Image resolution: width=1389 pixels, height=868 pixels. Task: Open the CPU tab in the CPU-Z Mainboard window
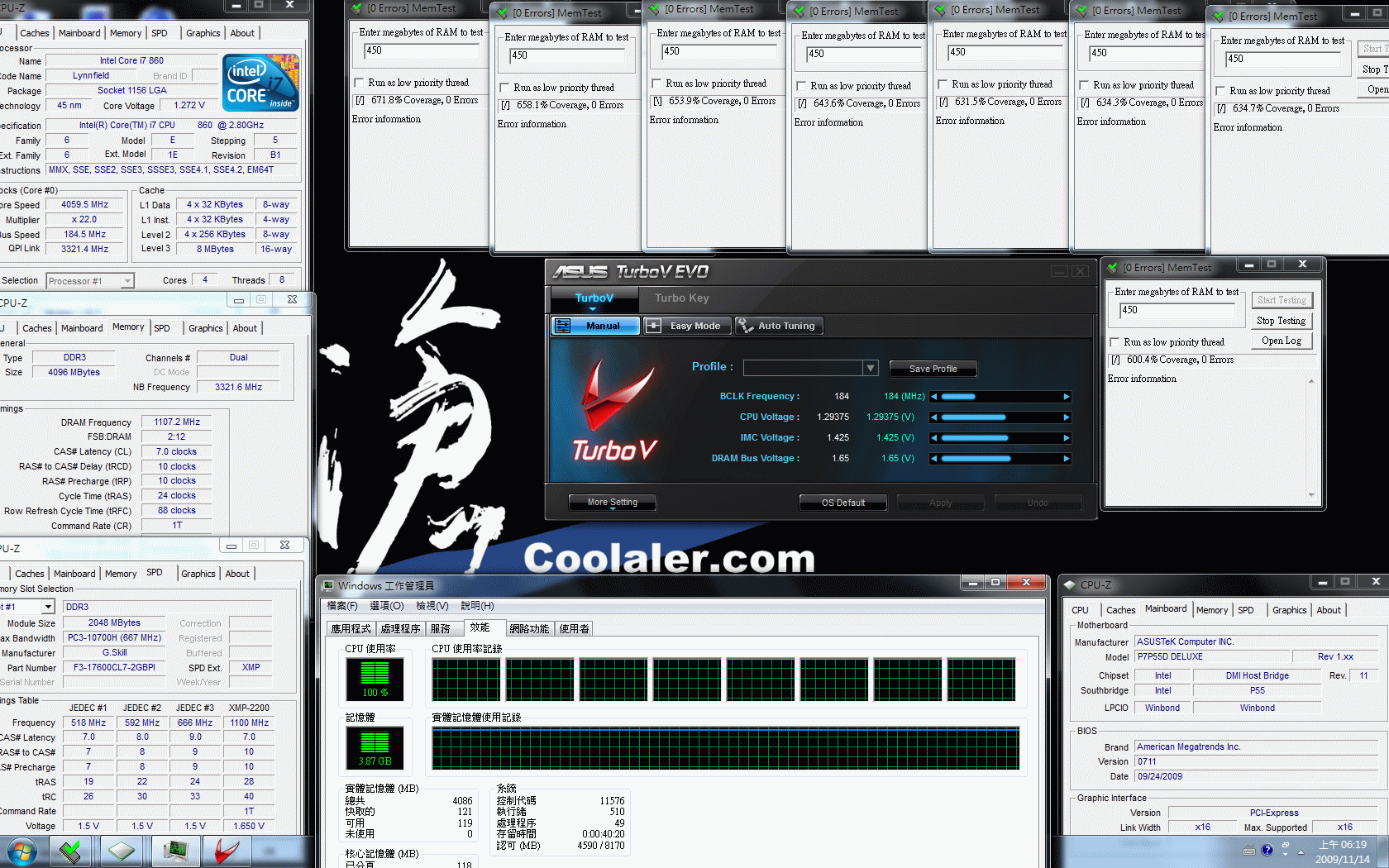1080,610
